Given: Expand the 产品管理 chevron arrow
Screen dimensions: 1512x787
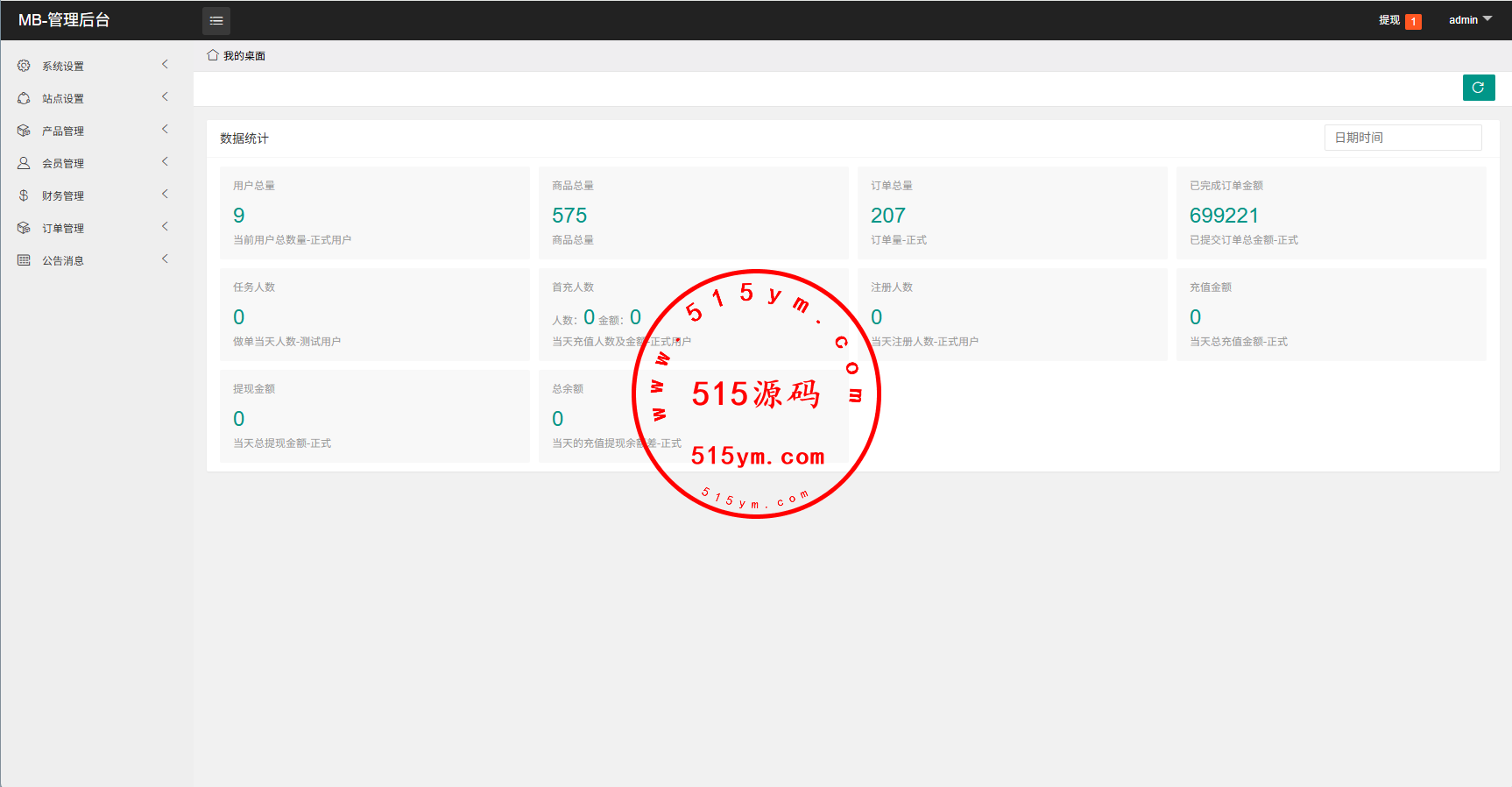Looking at the screenshot, I should pos(165,130).
